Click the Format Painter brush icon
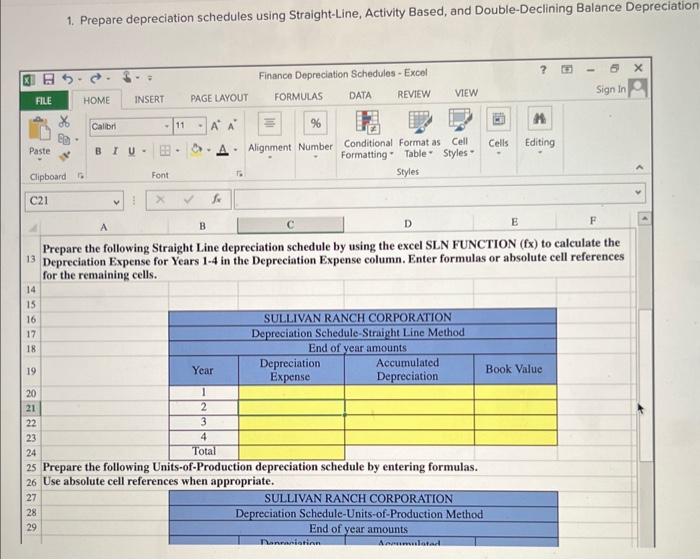 point(65,155)
